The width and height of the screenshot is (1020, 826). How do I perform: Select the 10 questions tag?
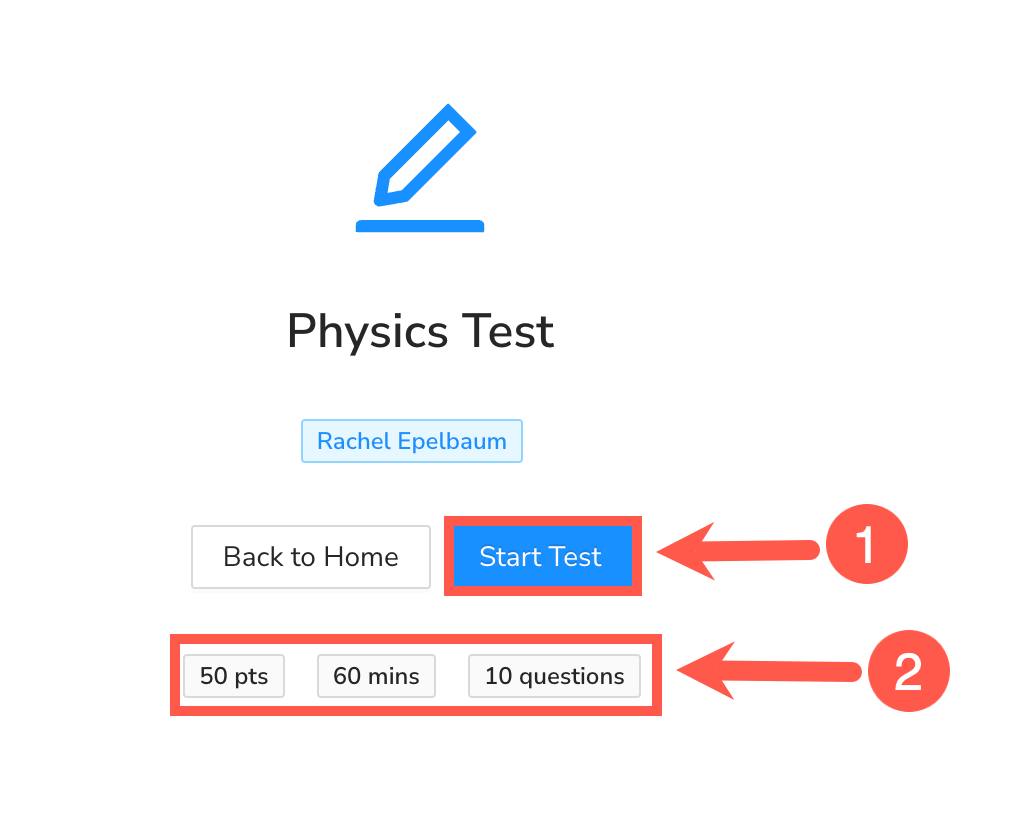(554, 676)
